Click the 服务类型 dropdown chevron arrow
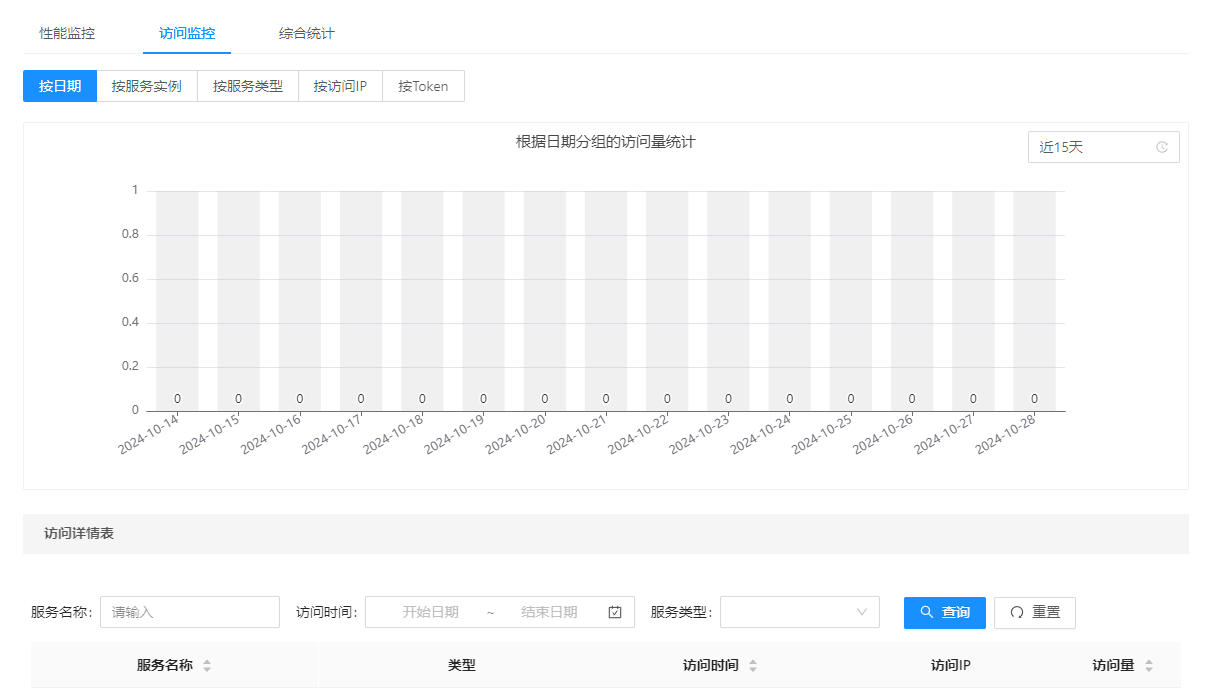 [x=862, y=612]
